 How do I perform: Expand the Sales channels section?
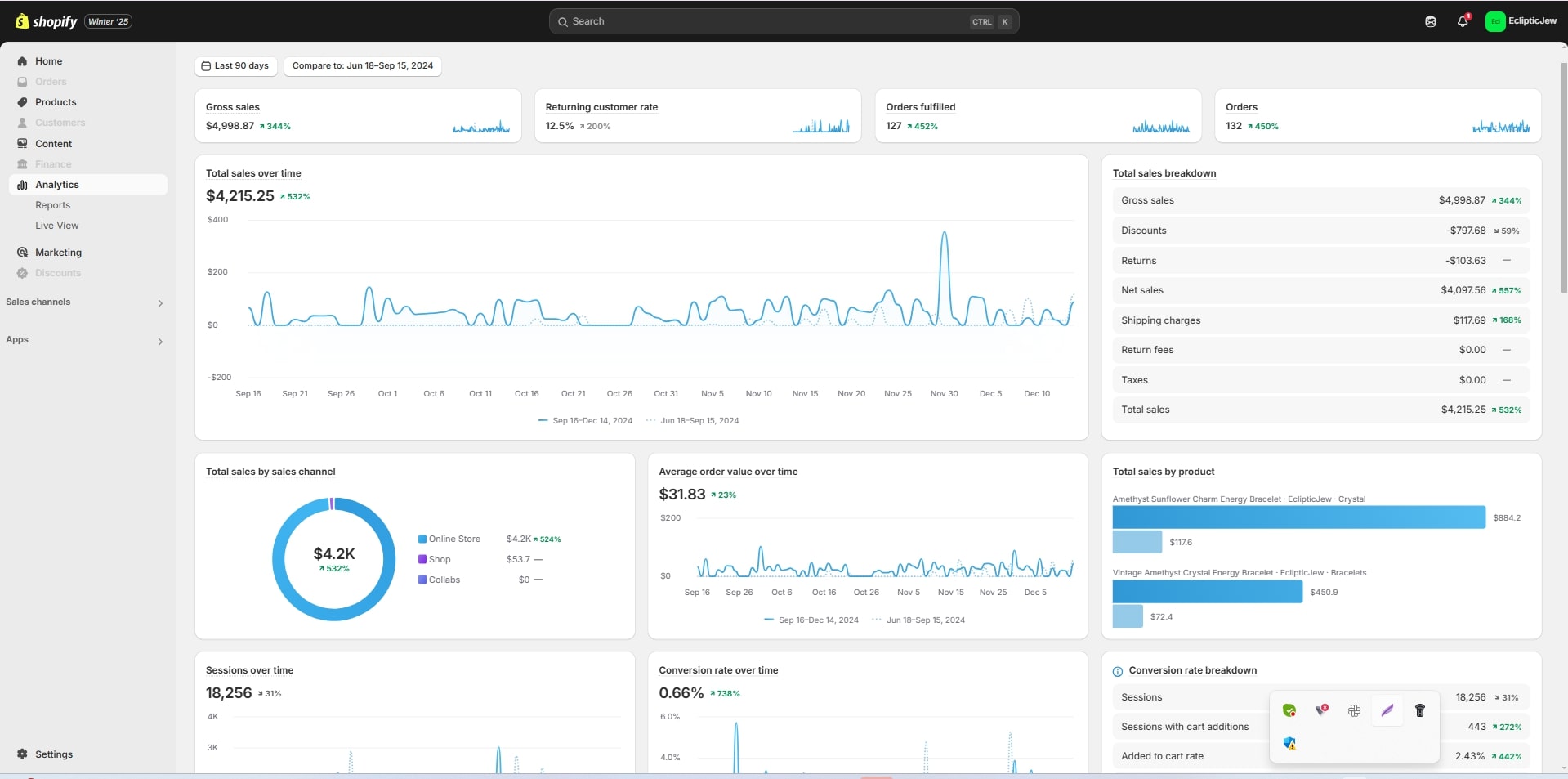pos(160,303)
